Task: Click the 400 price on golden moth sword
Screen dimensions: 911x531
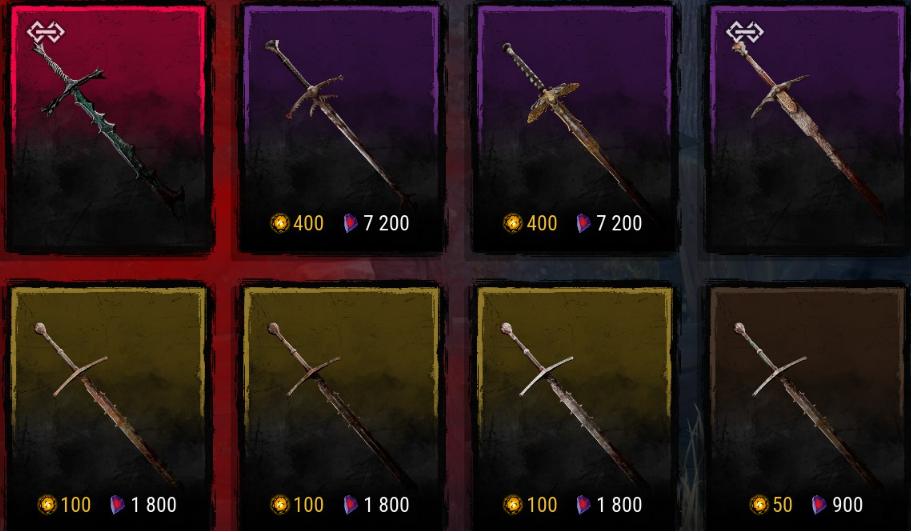Action: 541,223
